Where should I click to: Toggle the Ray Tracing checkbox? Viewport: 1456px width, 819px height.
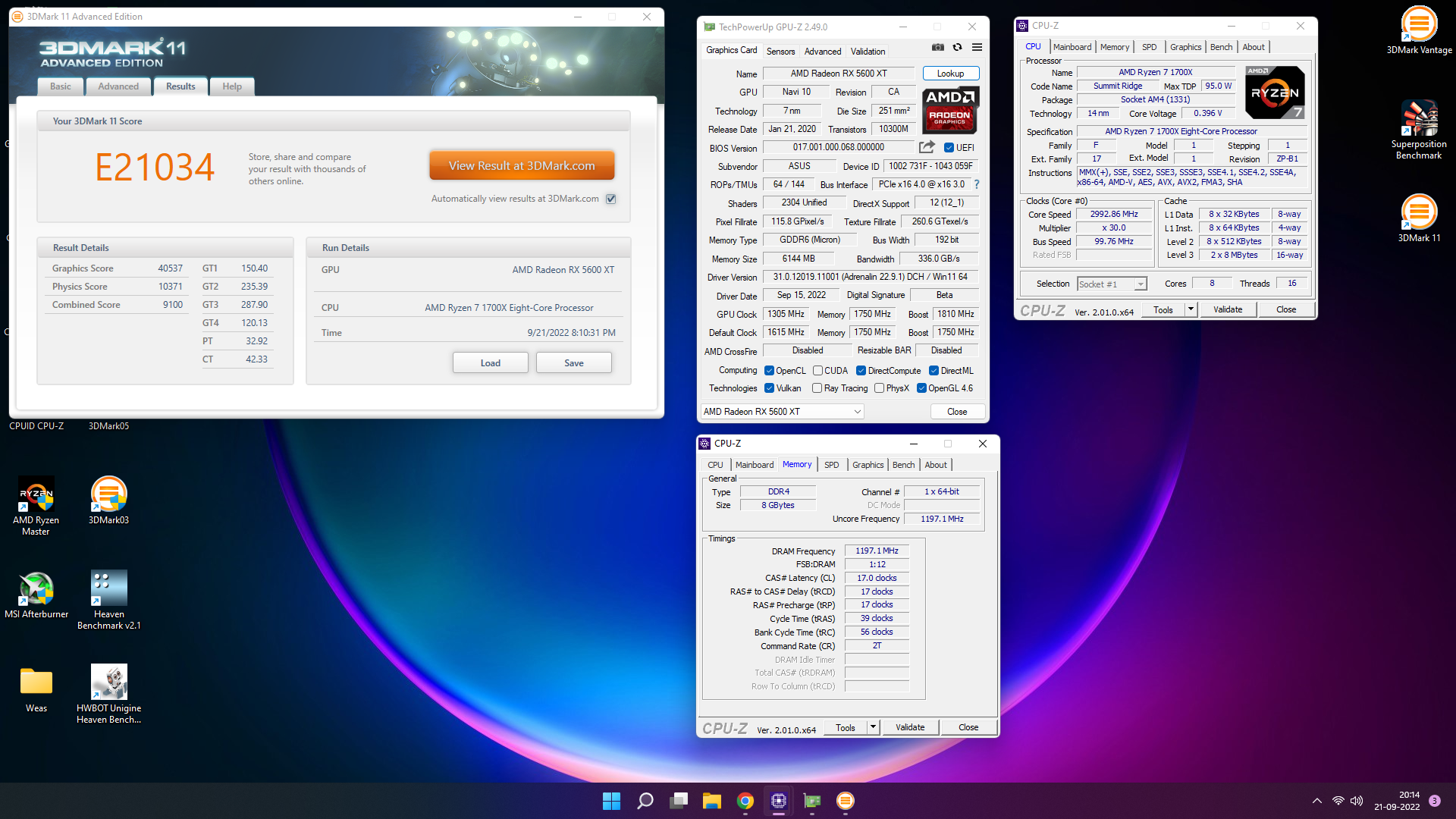coord(817,388)
